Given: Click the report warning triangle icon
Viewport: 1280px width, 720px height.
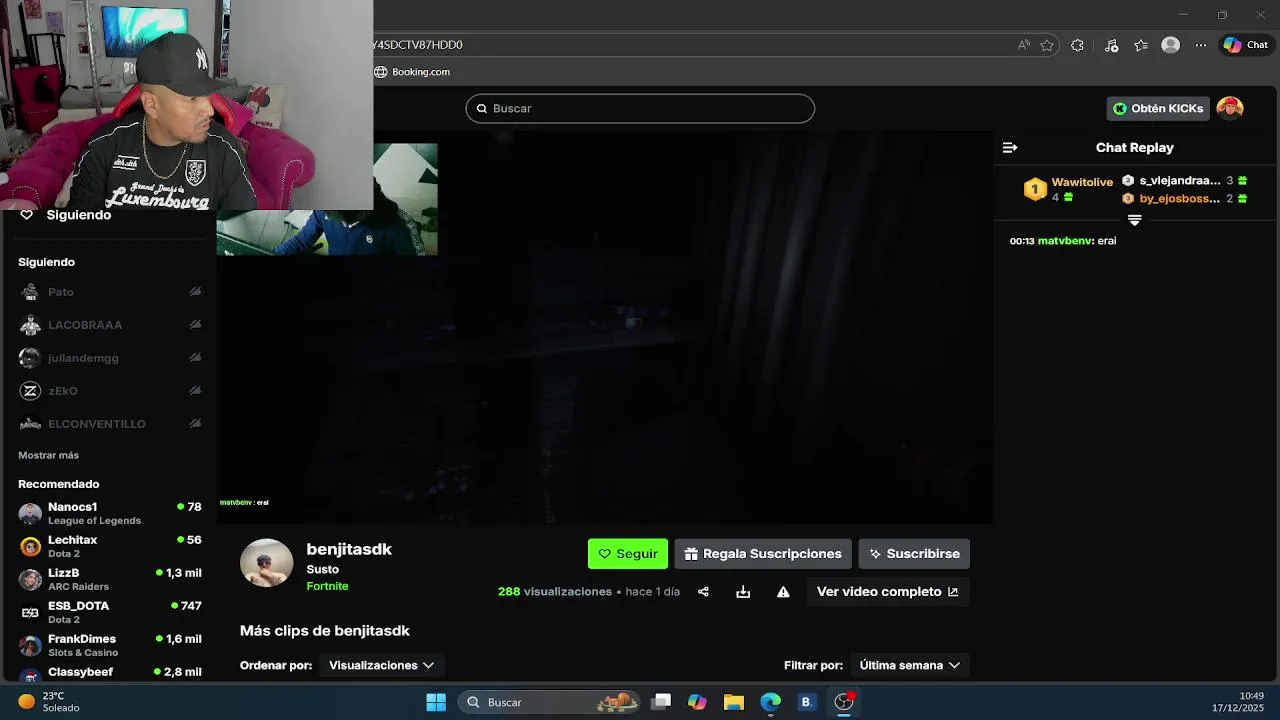Looking at the screenshot, I should (783, 592).
